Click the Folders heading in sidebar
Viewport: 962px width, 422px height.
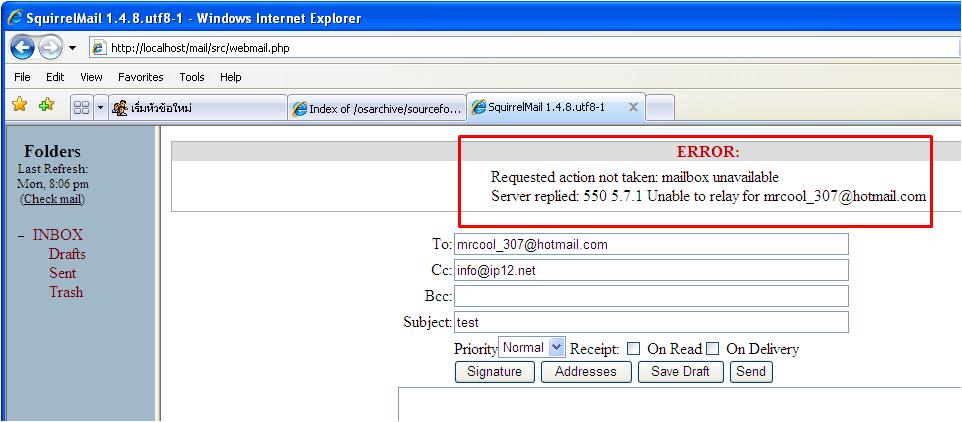52,152
